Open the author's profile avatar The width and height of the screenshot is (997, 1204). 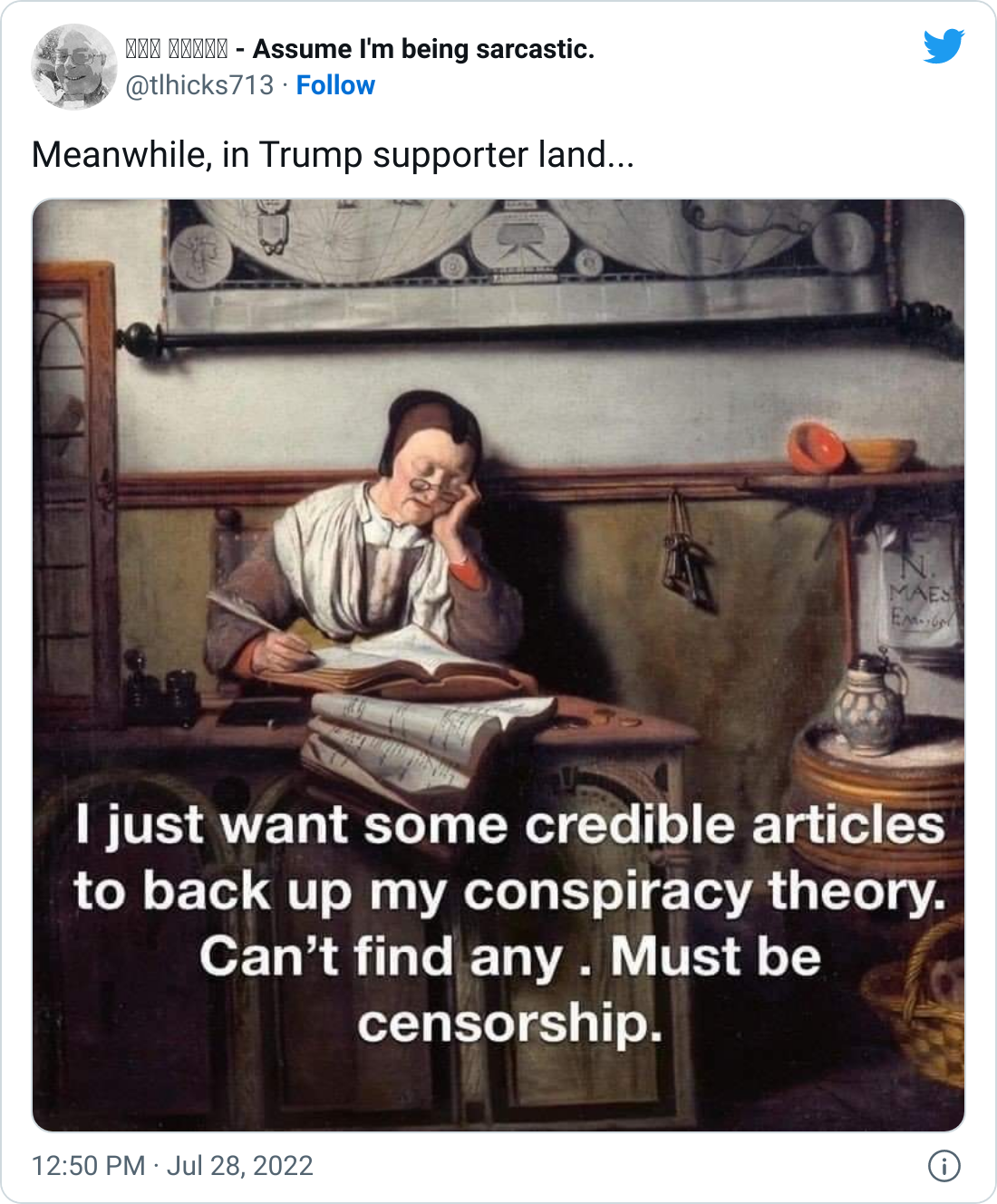tap(74, 66)
